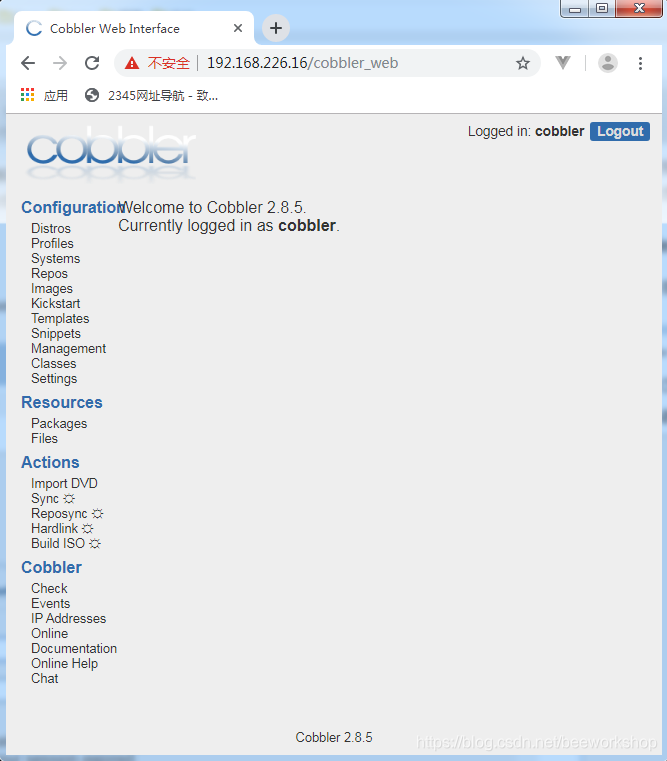Click the gear icon beside Sync

click(69, 498)
